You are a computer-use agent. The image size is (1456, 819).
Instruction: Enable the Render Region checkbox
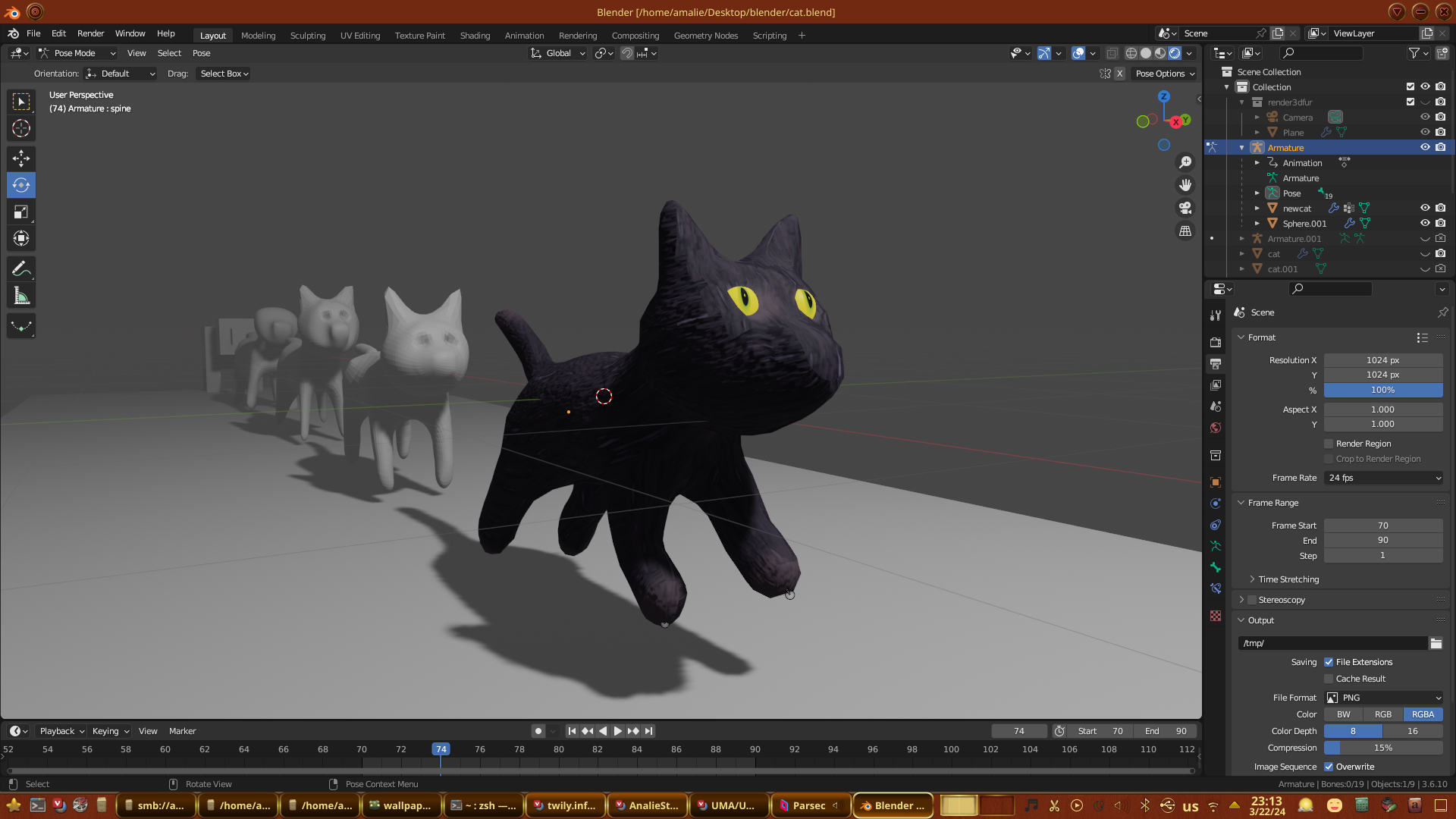pos(1329,444)
